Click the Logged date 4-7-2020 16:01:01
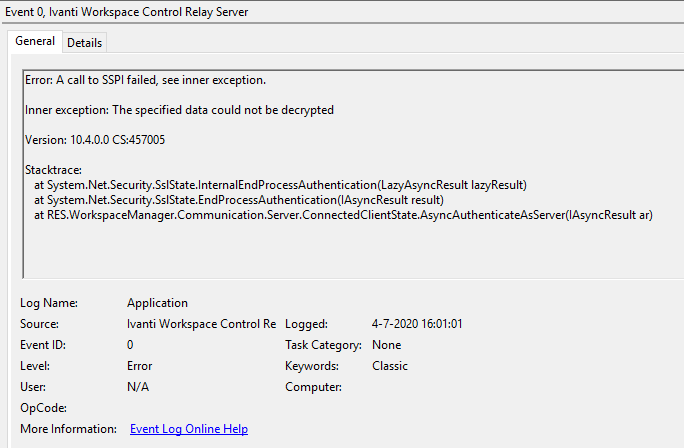 417,324
